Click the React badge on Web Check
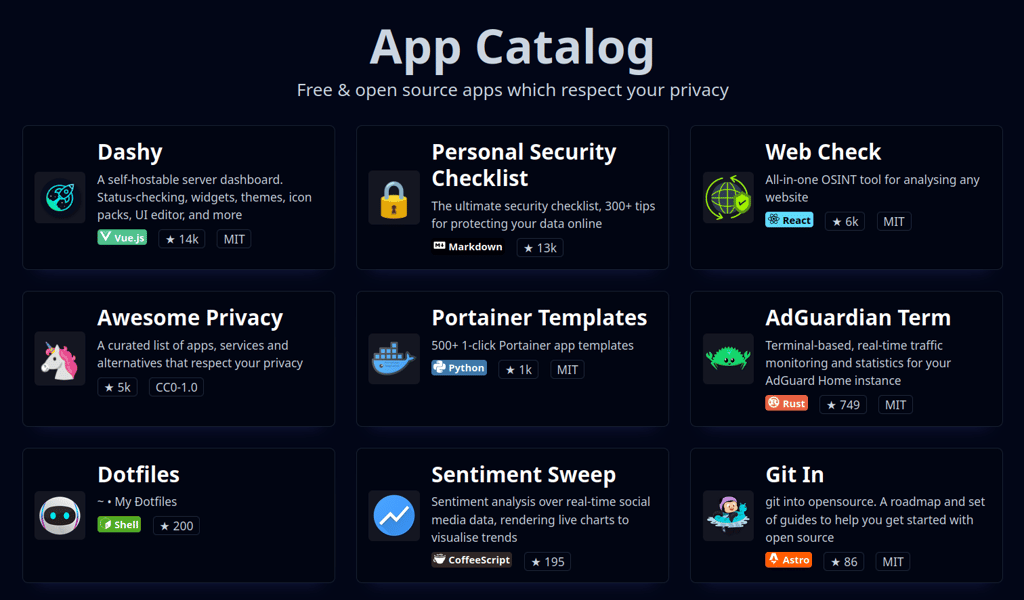The width and height of the screenshot is (1024, 600). pyautogui.click(x=789, y=220)
